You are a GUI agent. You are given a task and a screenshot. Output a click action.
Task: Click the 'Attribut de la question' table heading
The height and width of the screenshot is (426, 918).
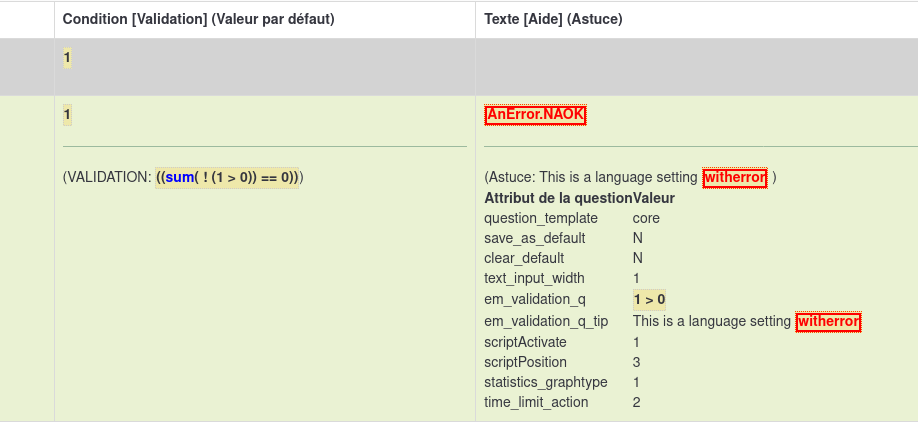[558, 198]
